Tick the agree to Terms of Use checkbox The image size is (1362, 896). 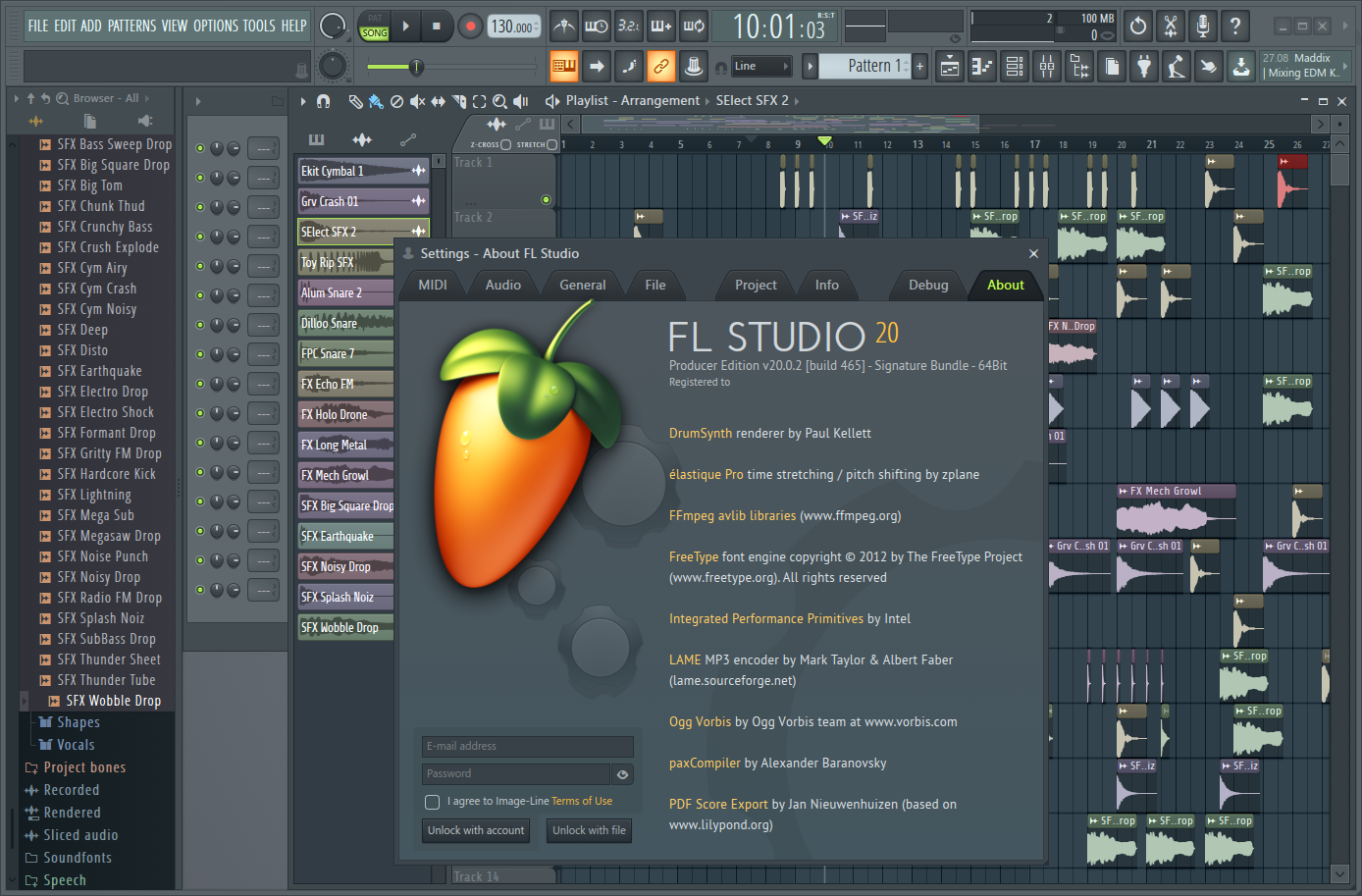tap(432, 802)
